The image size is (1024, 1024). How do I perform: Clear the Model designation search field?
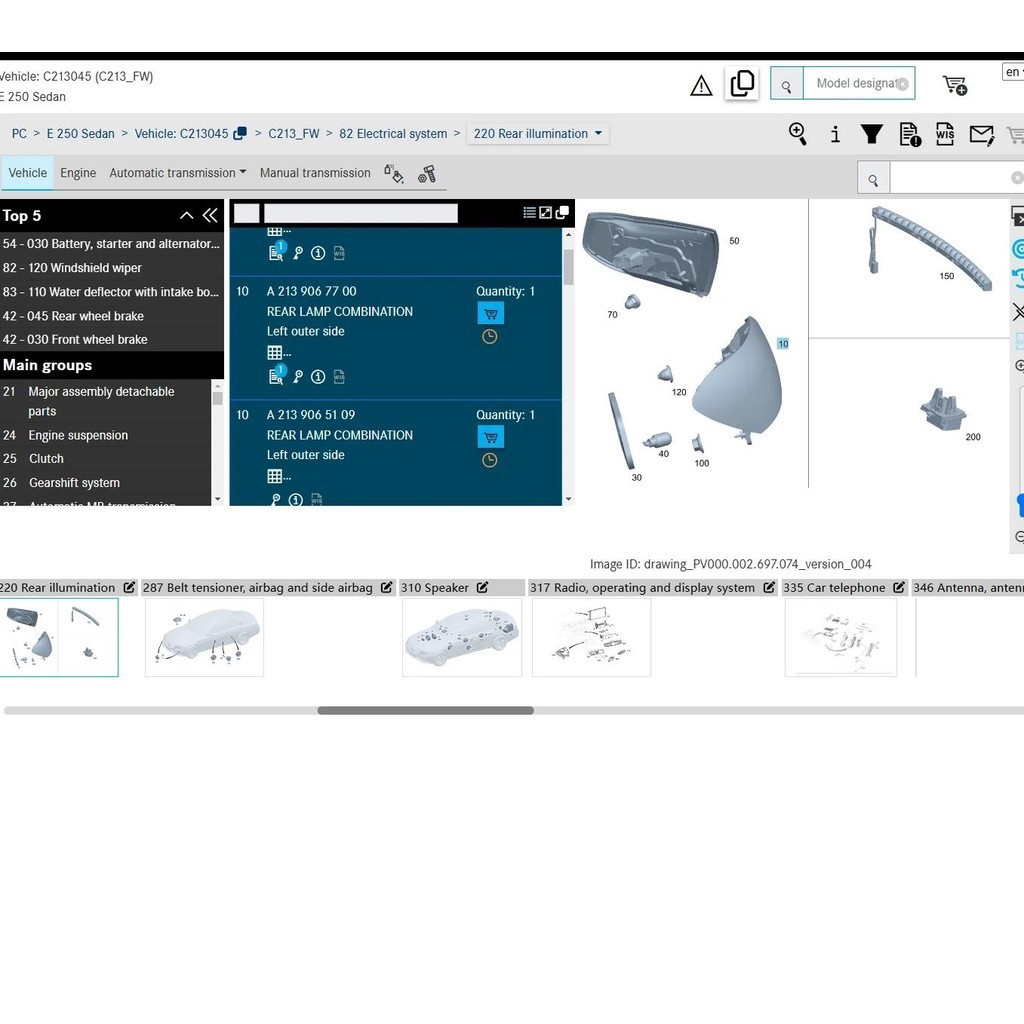click(x=903, y=84)
